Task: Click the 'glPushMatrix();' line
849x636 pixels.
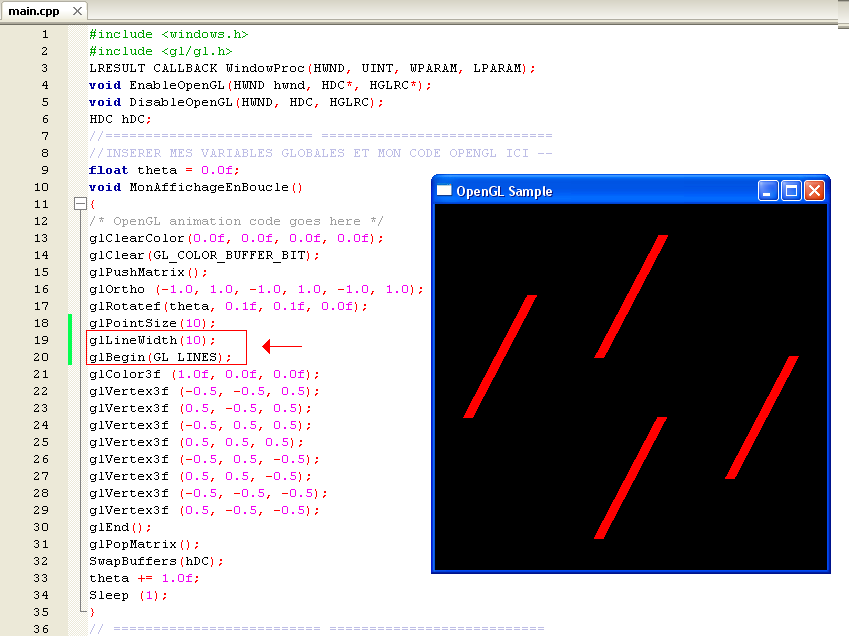Action: pyautogui.click(x=148, y=272)
